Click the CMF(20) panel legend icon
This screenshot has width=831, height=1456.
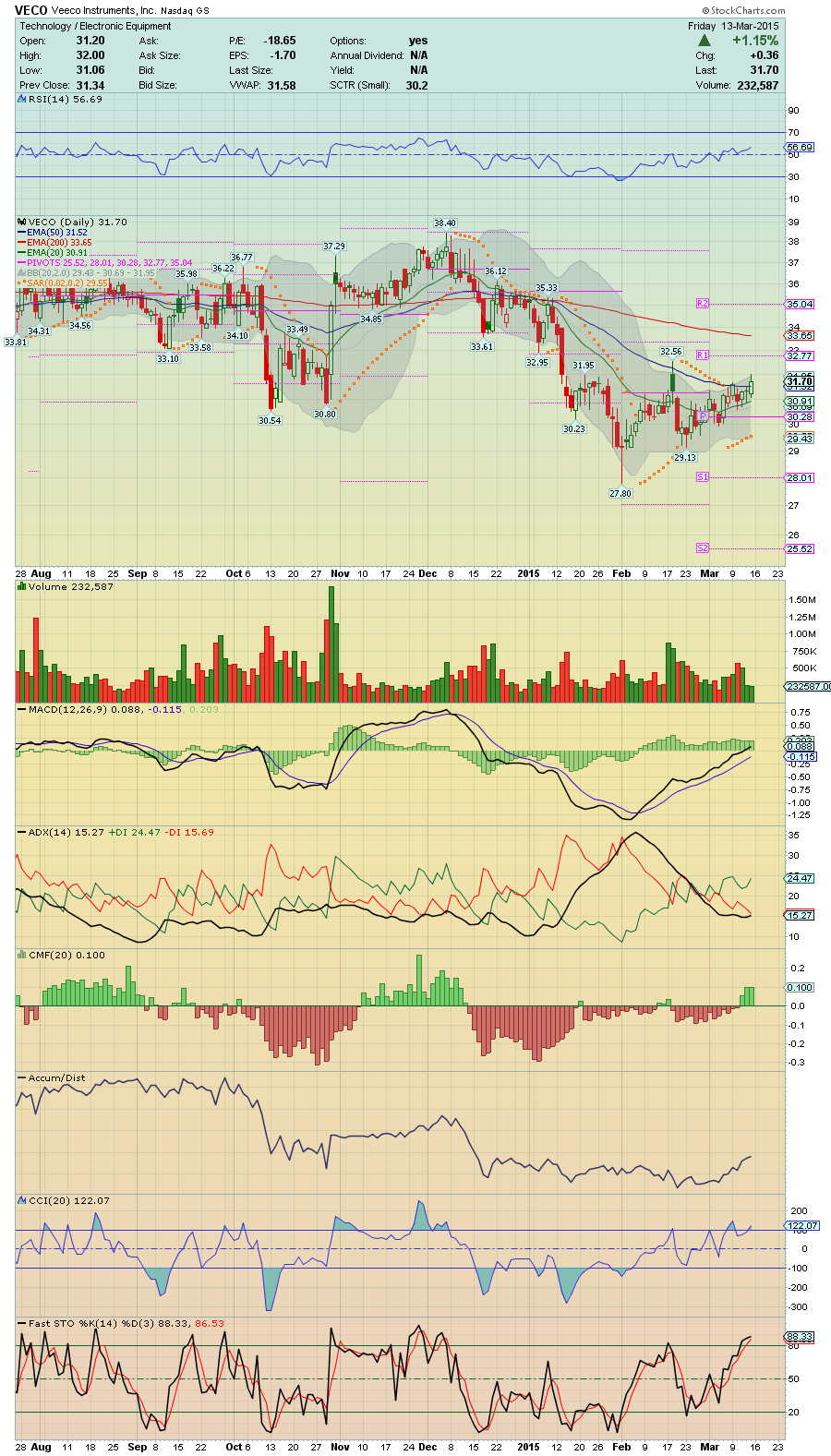(23, 955)
